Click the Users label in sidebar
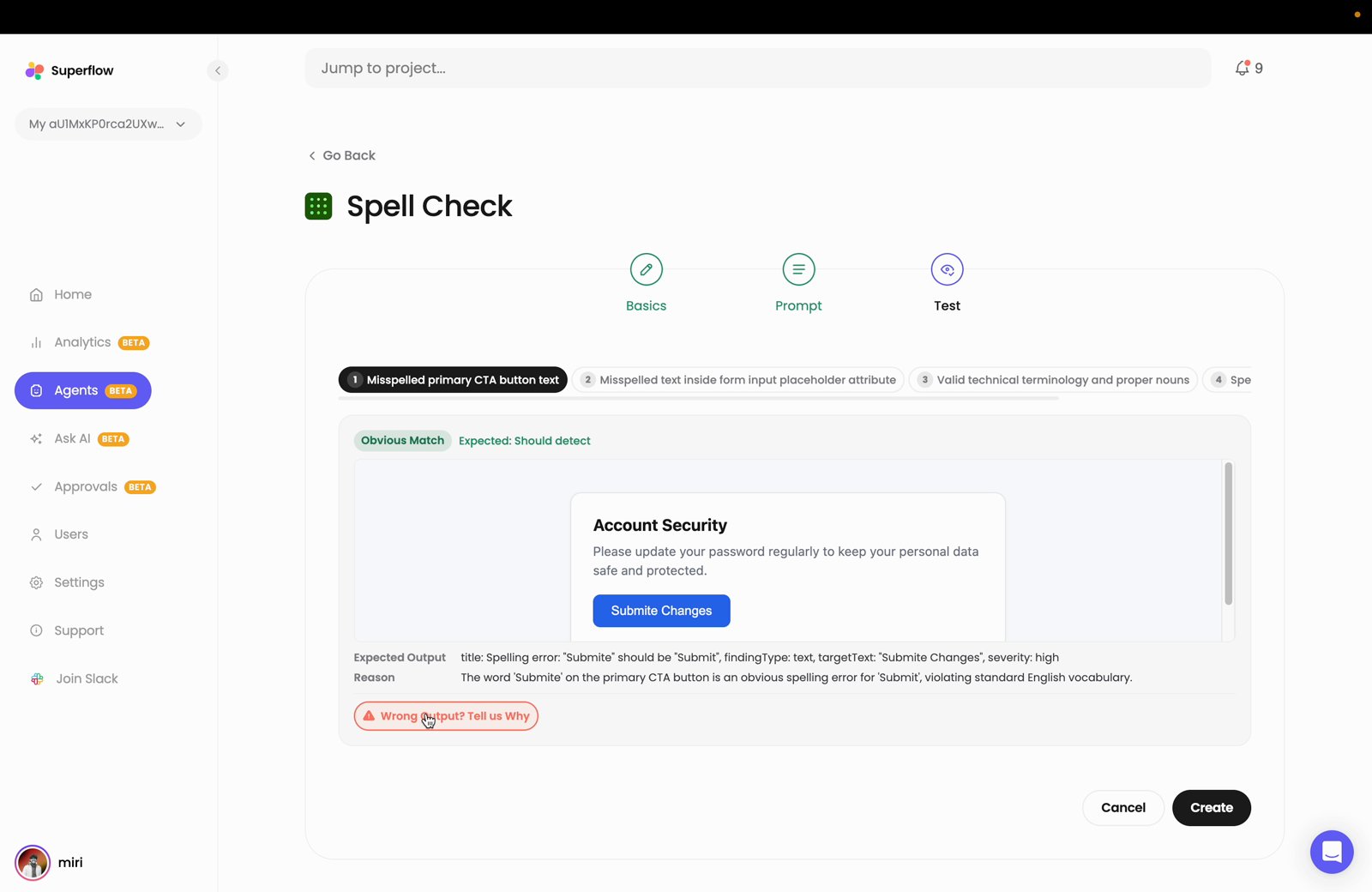Image resolution: width=1372 pixels, height=892 pixels. coord(71,534)
